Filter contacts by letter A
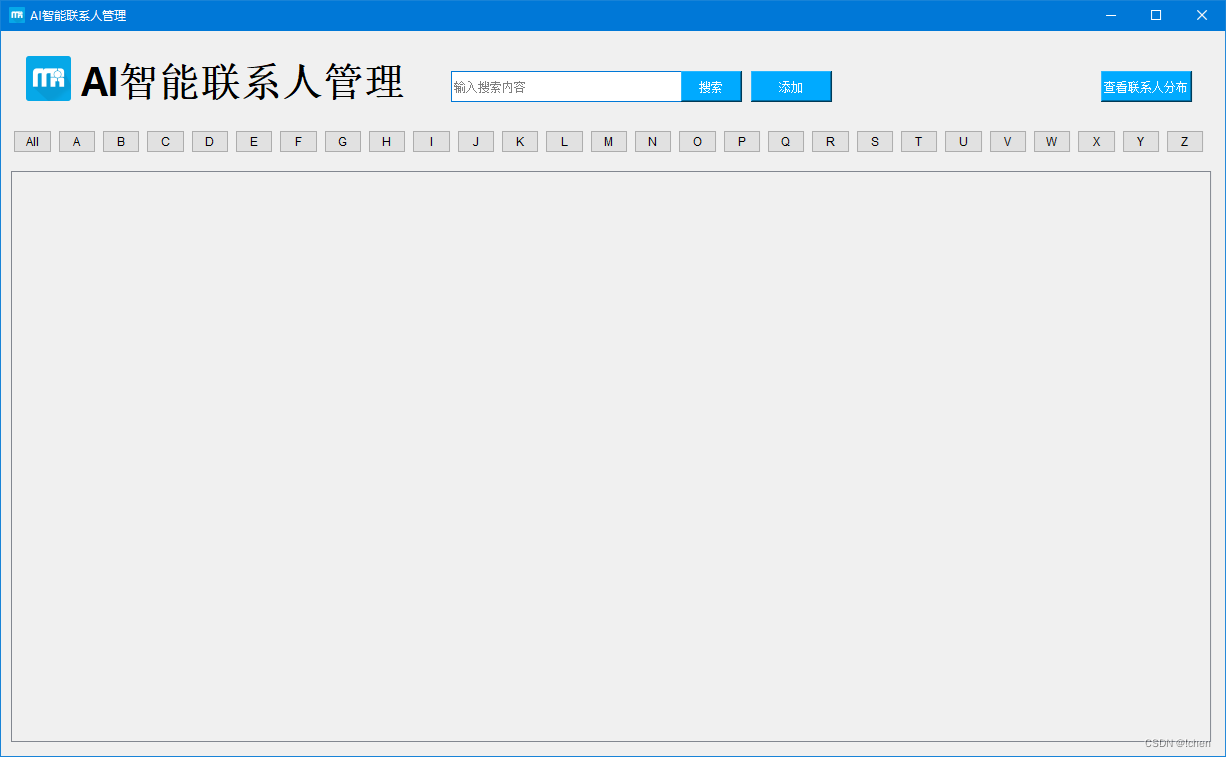Viewport: 1226px width, 757px height. pos(77,142)
